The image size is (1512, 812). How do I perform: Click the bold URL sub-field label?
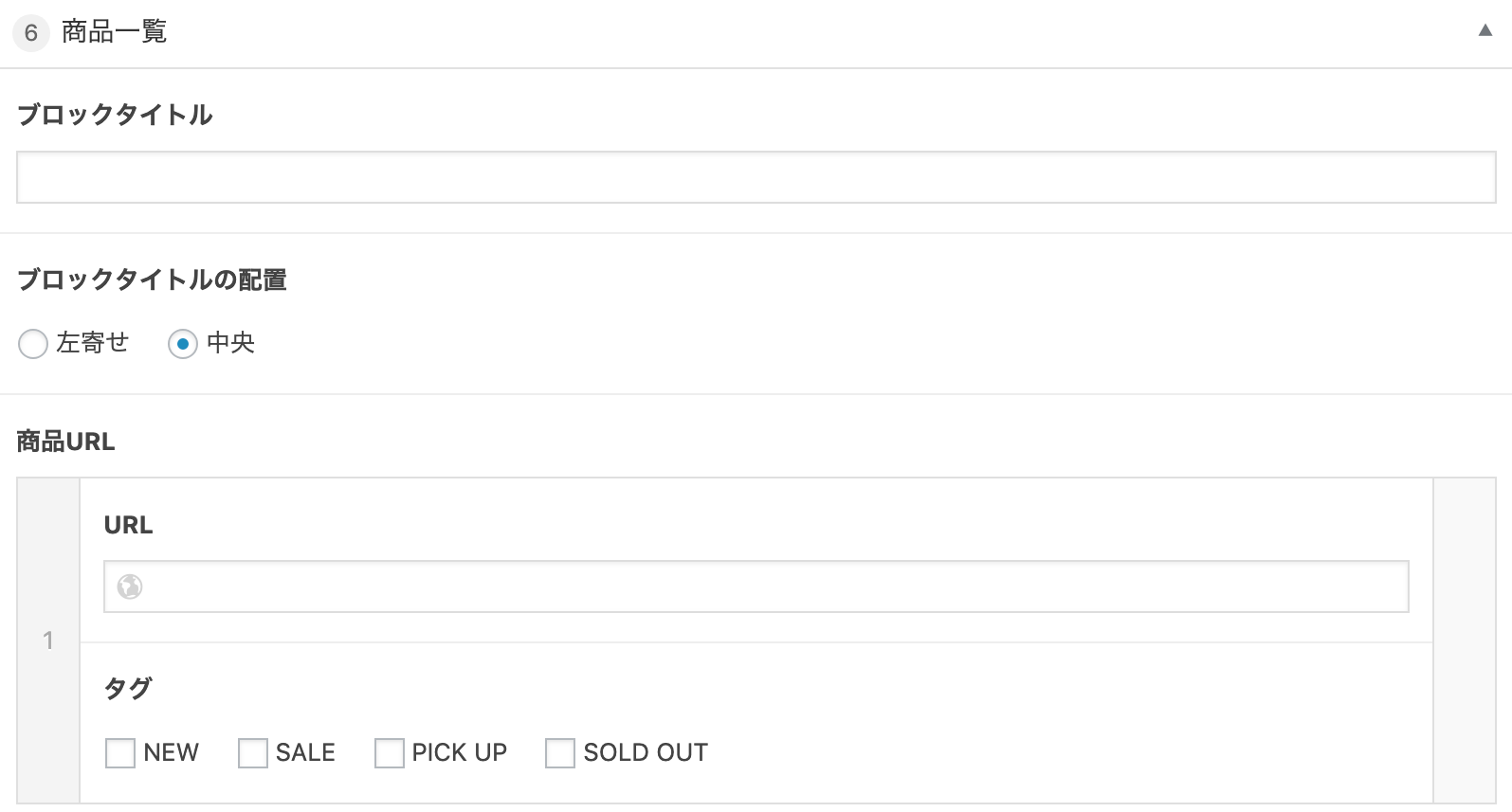coord(128,525)
